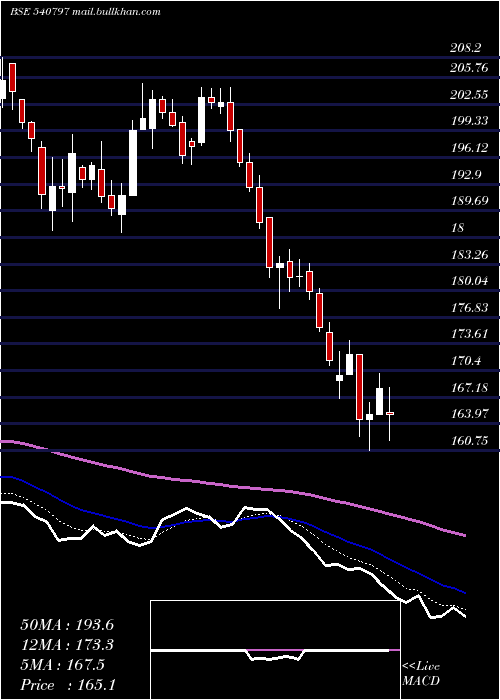Click the 160.75 price label
This screenshot has height=700, width=500.
coord(469,441)
